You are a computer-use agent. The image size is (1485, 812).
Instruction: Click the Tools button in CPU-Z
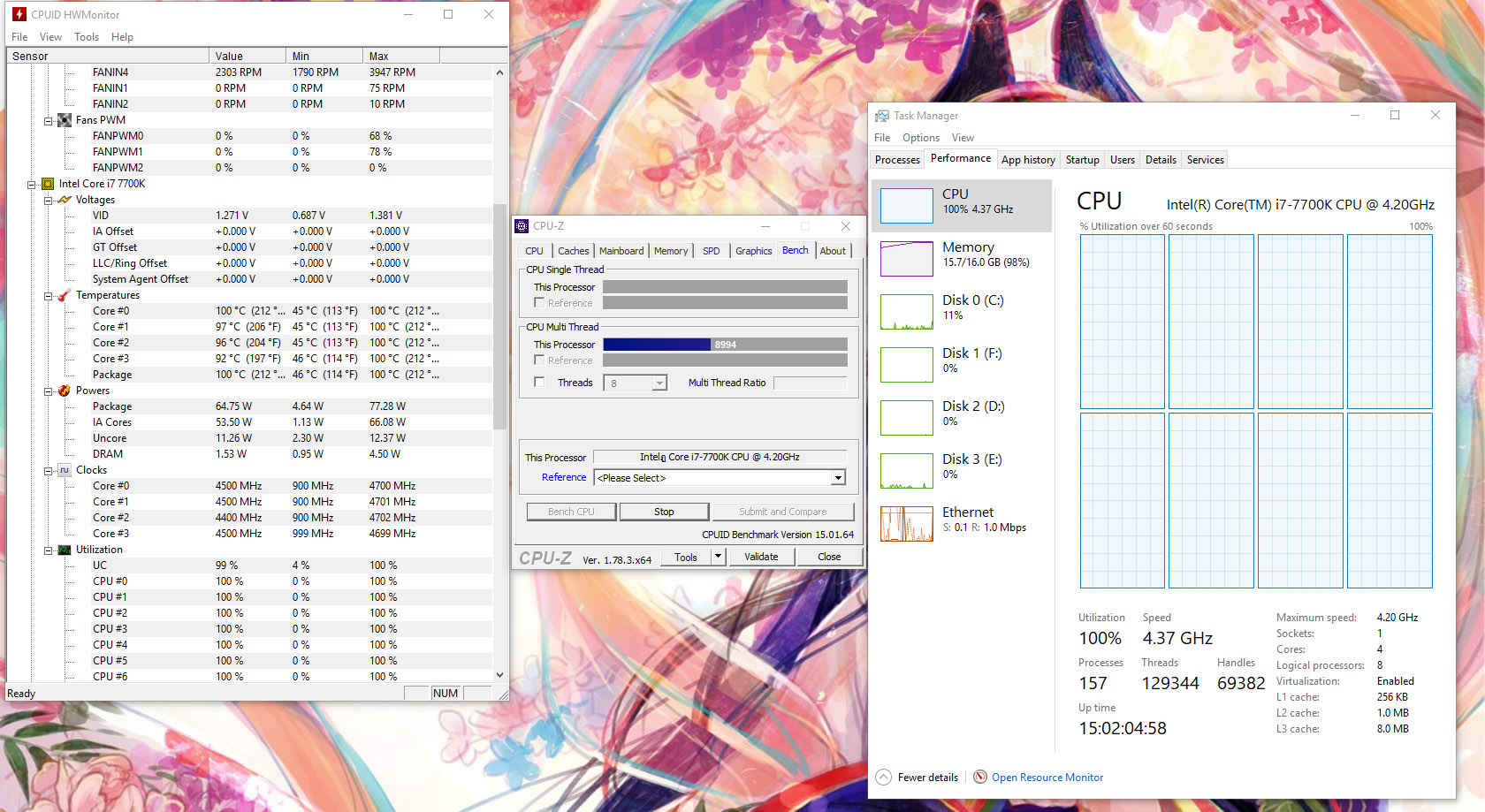click(686, 557)
